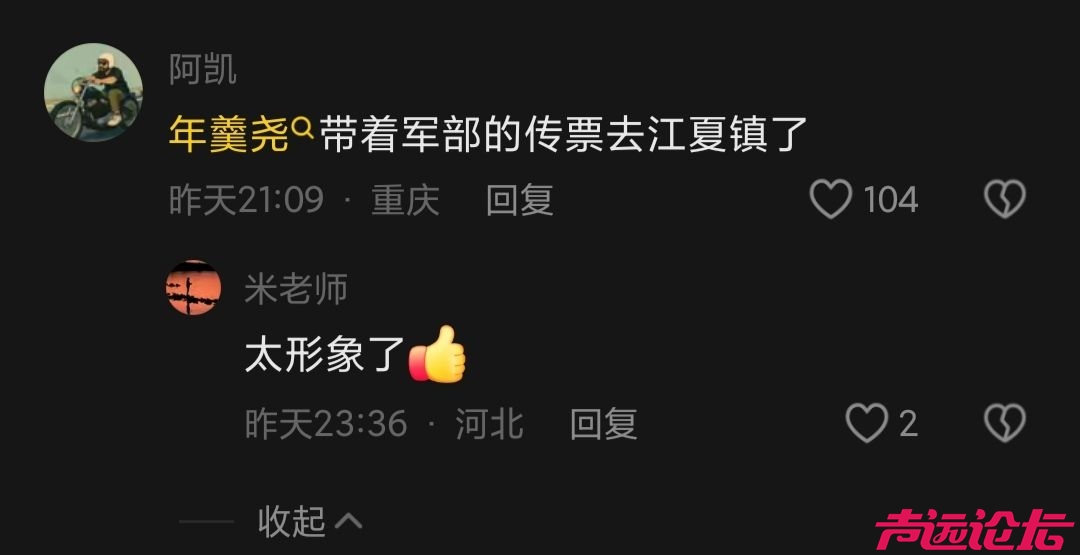This screenshot has height=555, width=1080.
Task: Reply to 阿凯's comment via 回复
Action: 519,200
